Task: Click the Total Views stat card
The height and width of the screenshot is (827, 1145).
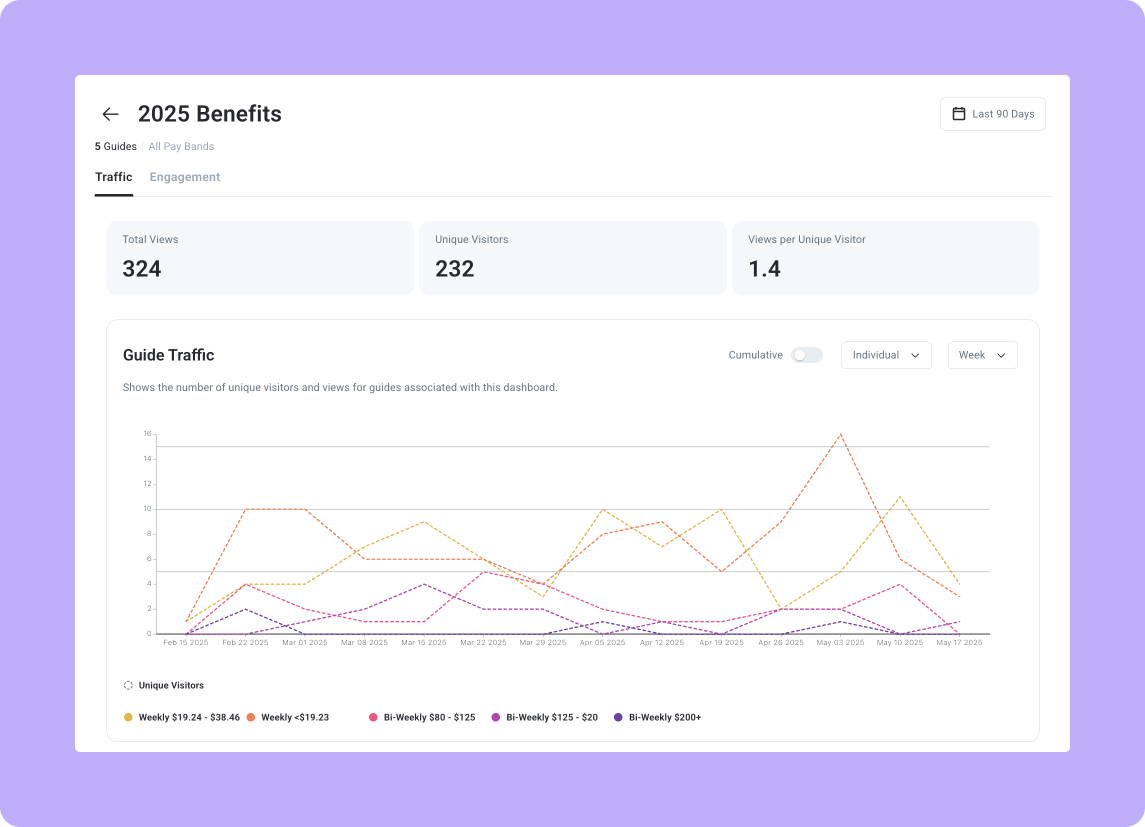Action: click(260, 258)
